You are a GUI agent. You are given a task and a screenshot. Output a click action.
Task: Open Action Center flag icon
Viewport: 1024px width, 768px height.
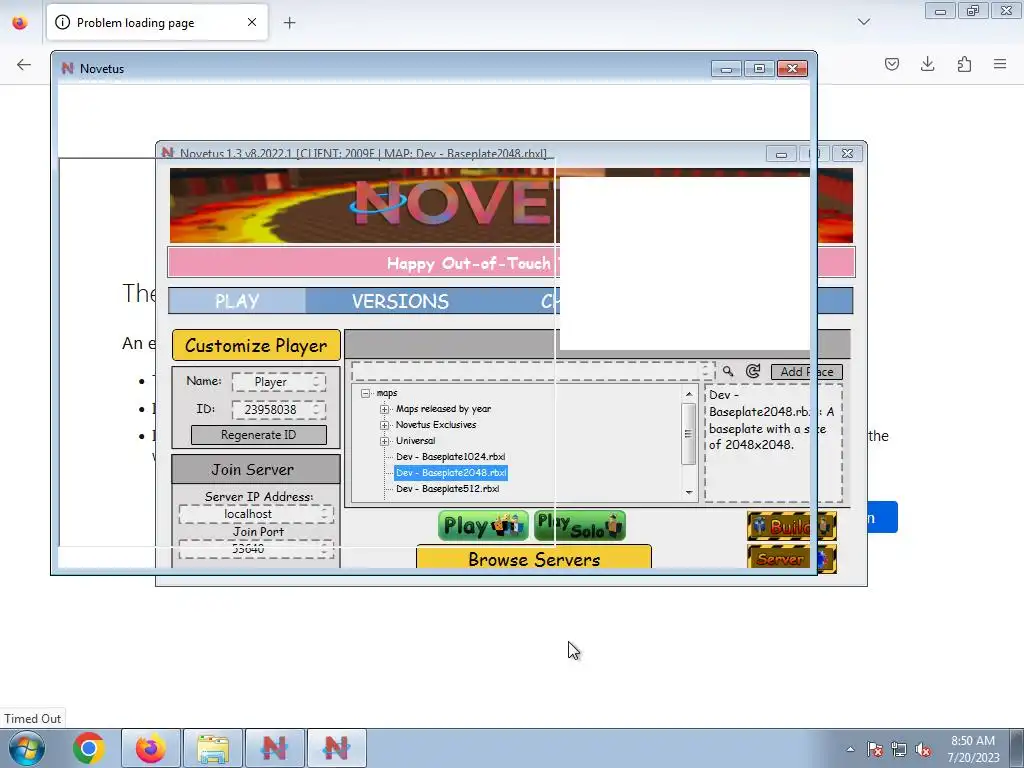pyautogui.click(x=875, y=749)
